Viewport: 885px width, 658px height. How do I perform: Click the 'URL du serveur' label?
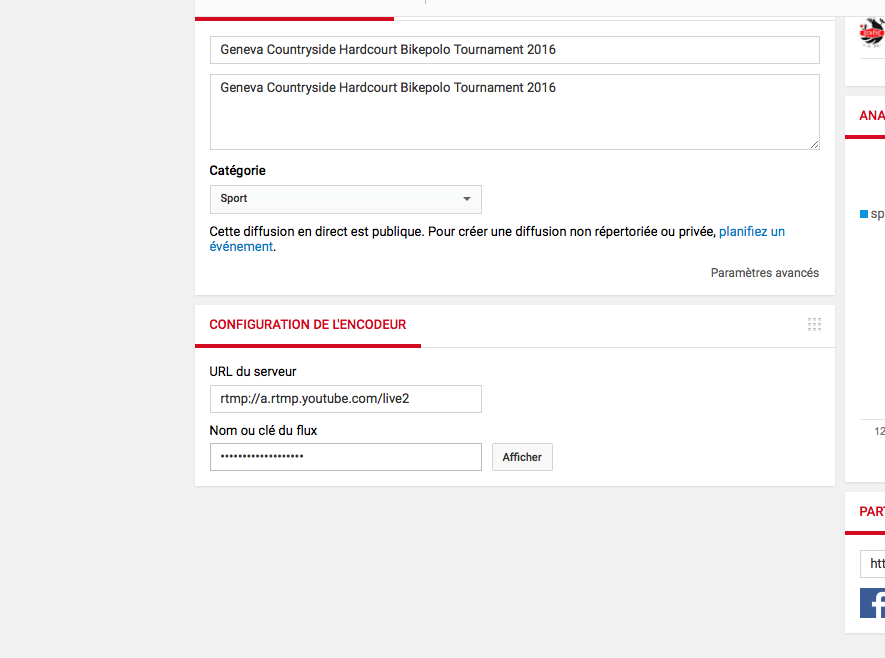pos(253,372)
